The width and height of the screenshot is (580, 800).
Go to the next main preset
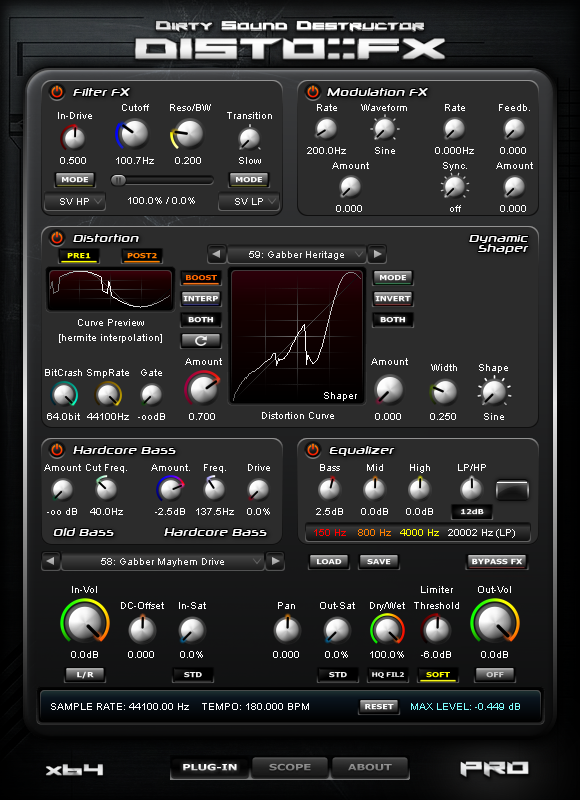[x=275, y=562]
